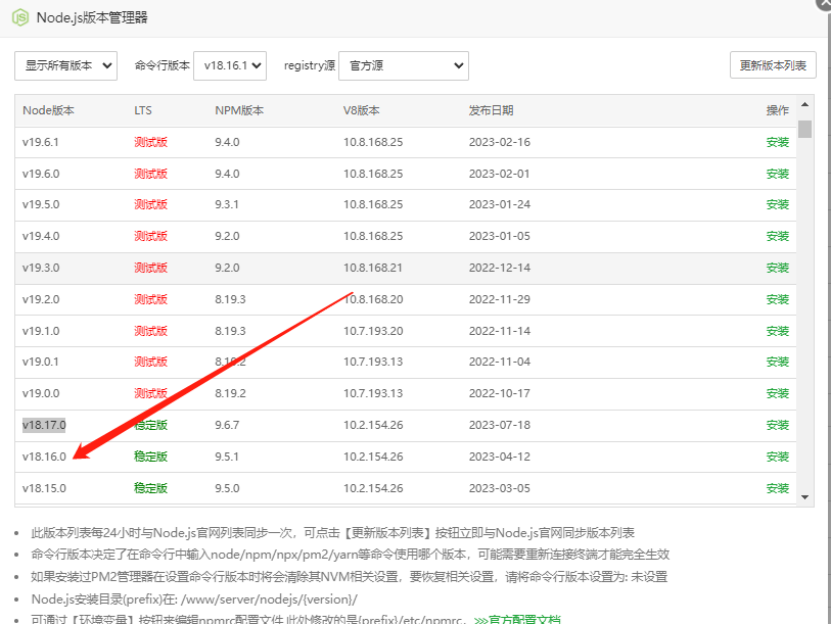Screen dimensions: 831x625
Task: Click the Node.js logo icon
Action: click(x=22, y=17)
